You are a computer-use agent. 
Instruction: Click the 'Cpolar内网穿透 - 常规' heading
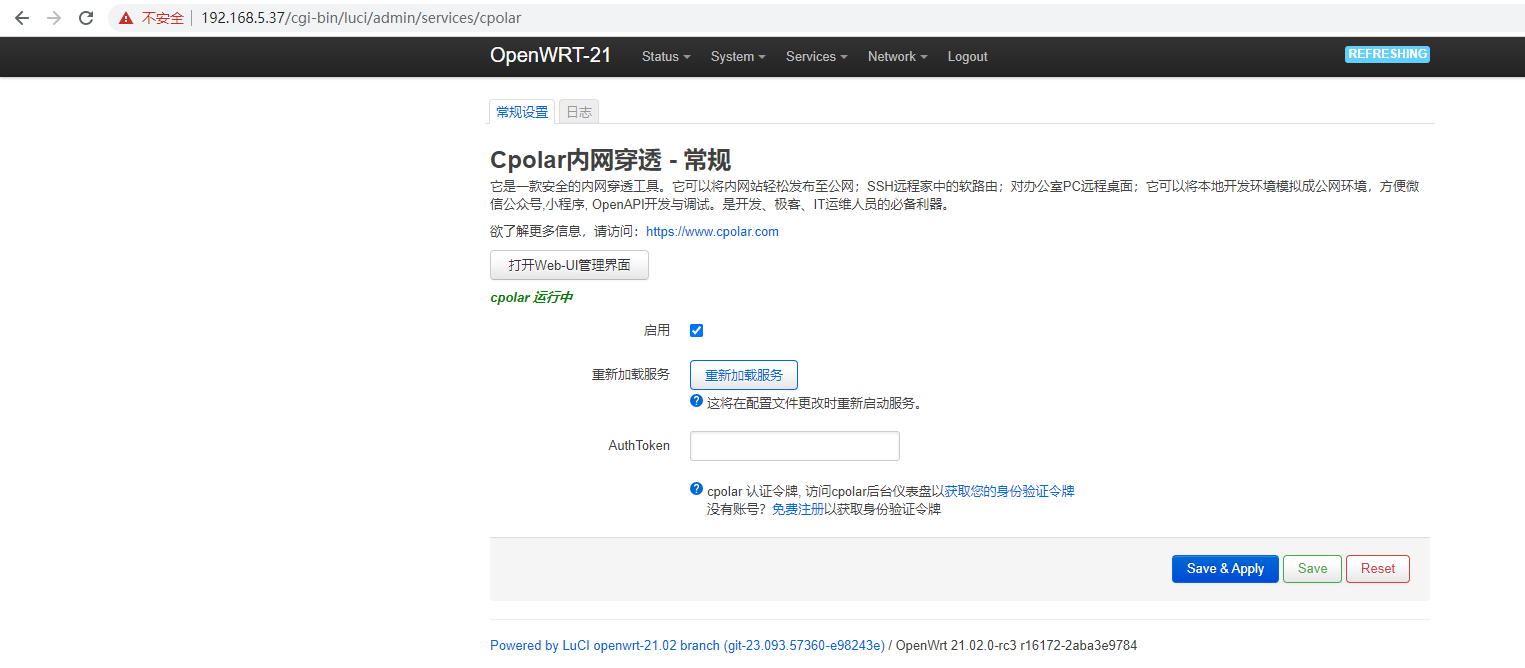(x=610, y=160)
